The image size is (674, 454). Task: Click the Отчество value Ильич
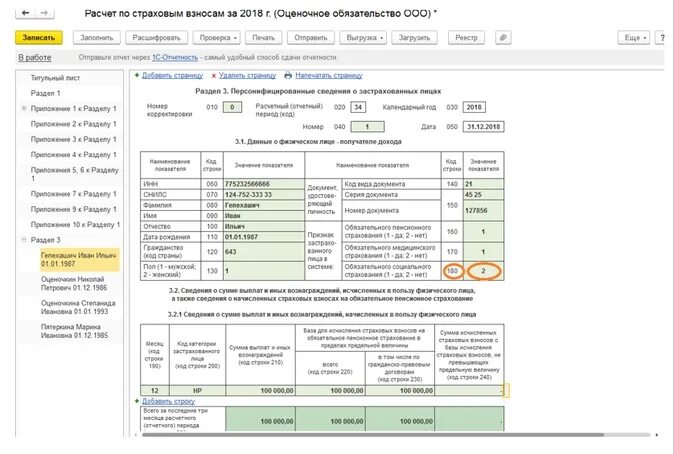tap(264, 226)
